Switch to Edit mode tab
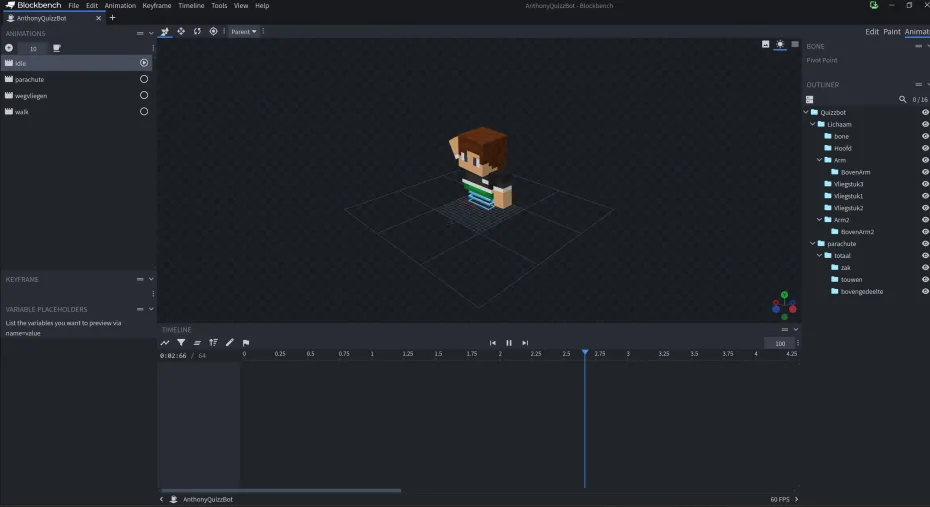This screenshot has height=507, width=930. [x=872, y=31]
